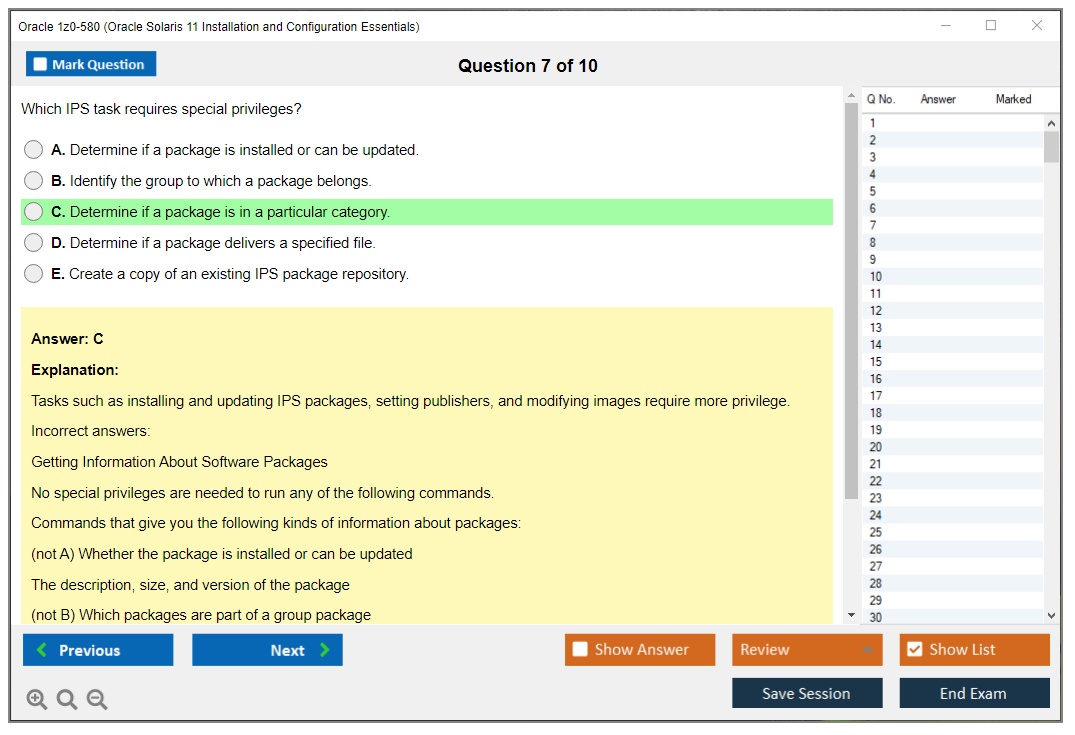The image size is (1075, 735).
Task: Advance with the Next button
Action: point(267,650)
